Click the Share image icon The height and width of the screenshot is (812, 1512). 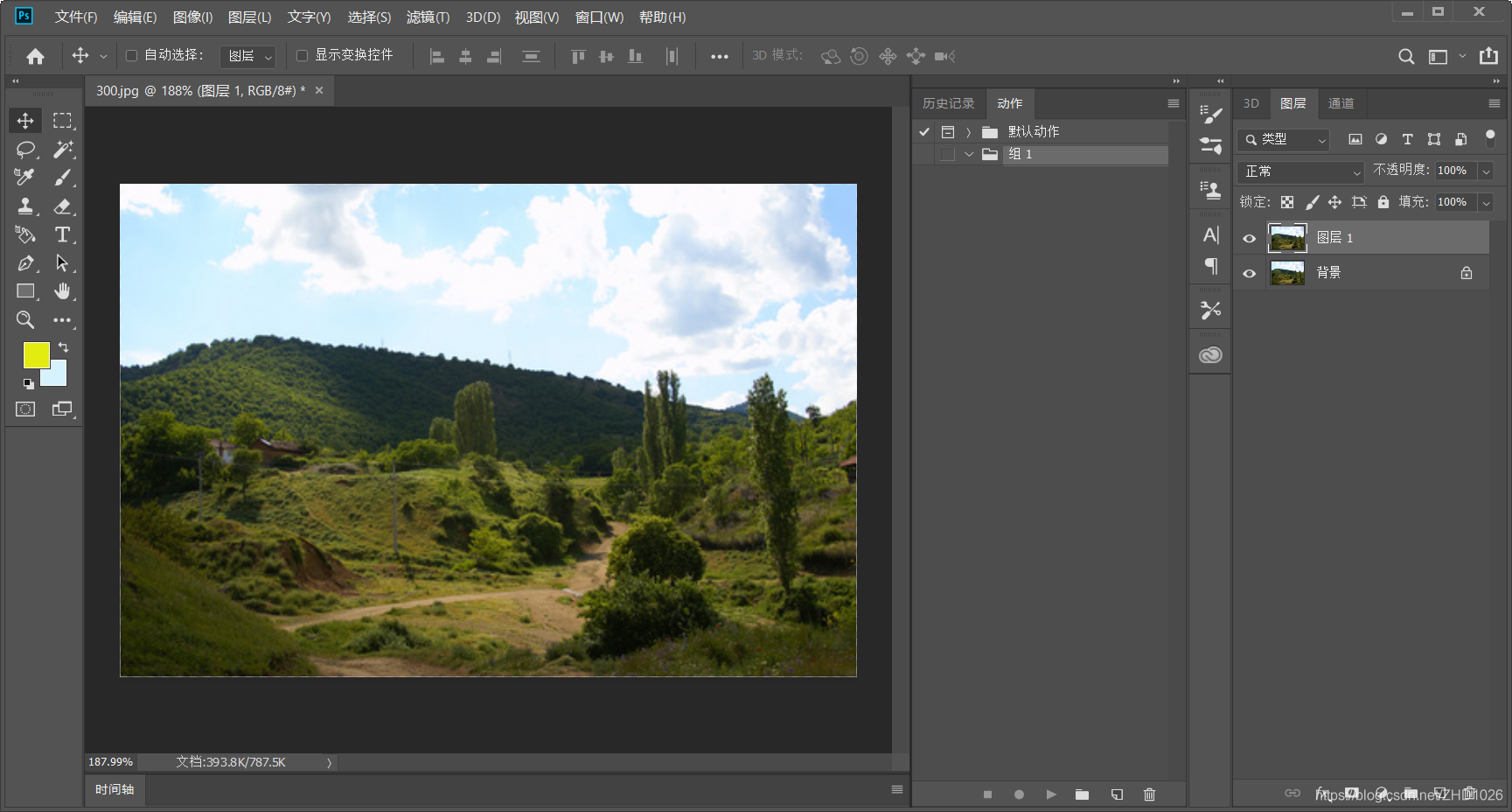(1488, 56)
